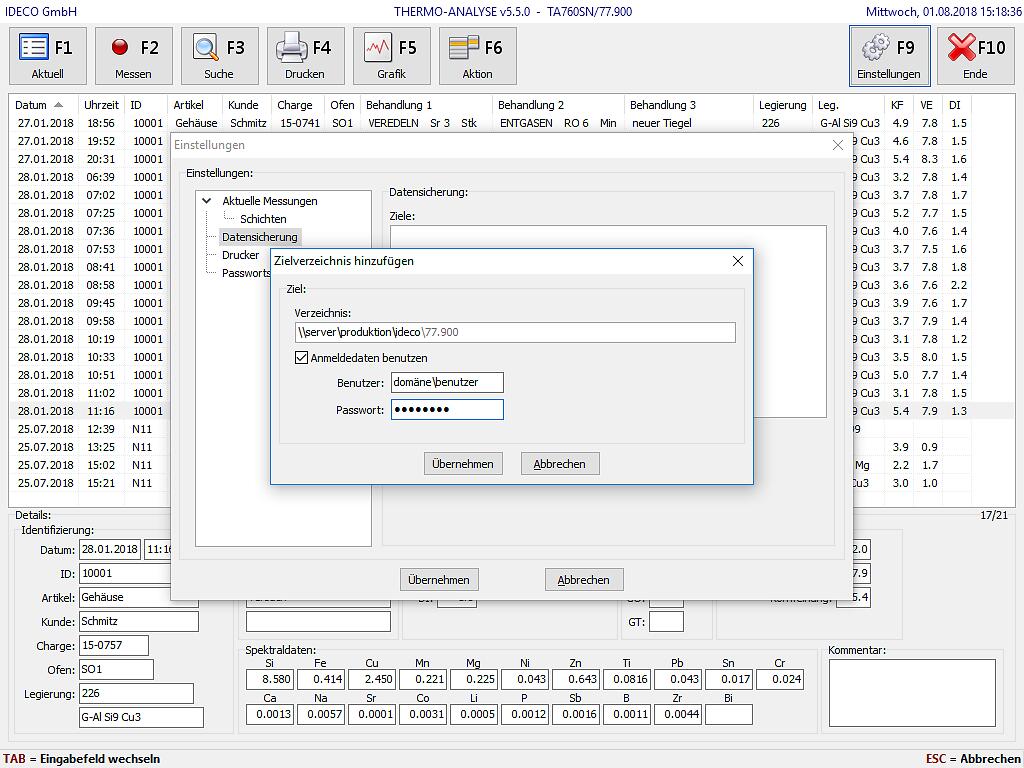Viewport: 1024px width, 768px height.
Task: Select Datensicherung in the settings tree
Action: click(x=259, y=237)
